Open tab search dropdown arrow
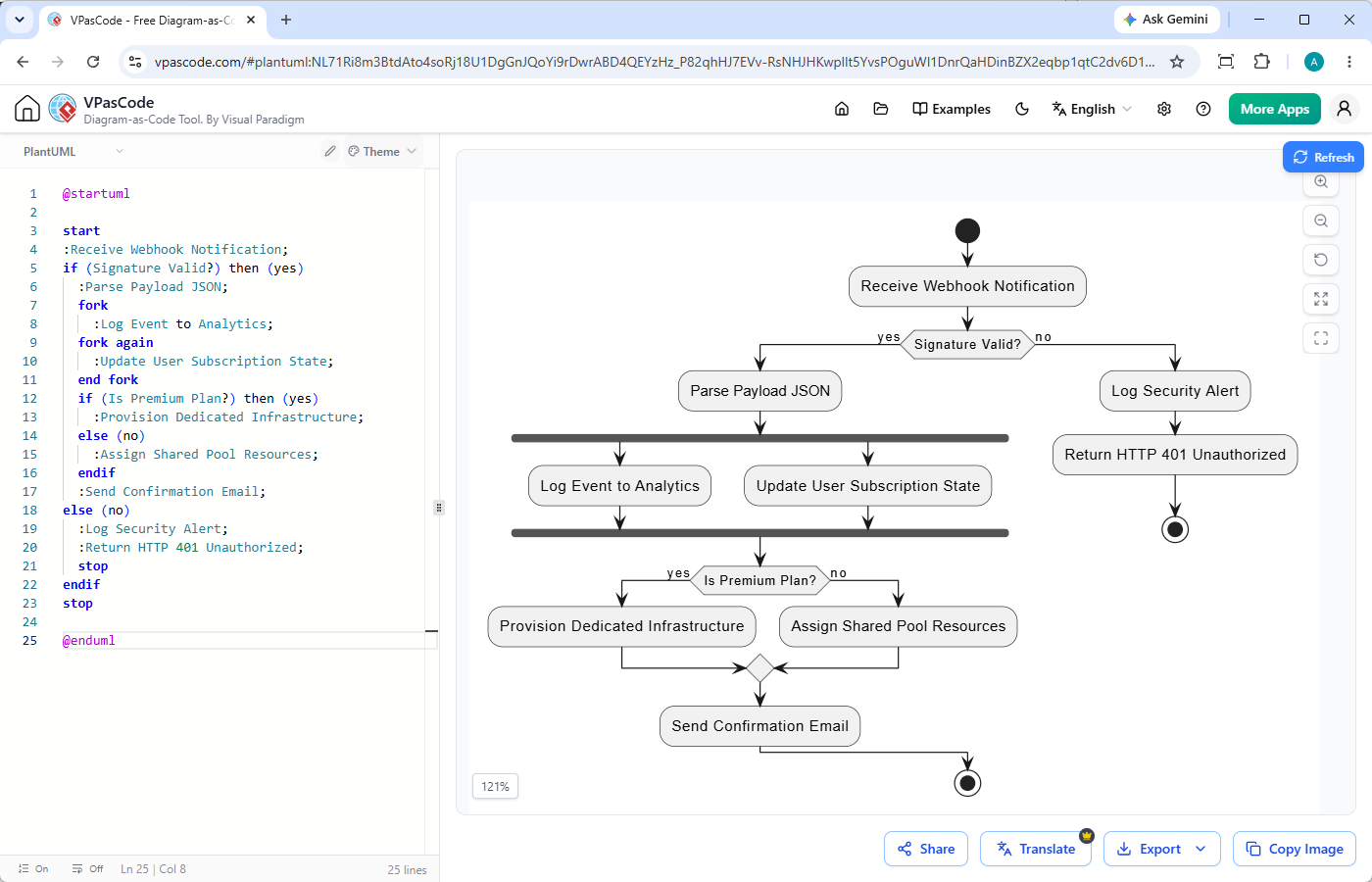The width and height of the screenshot is (1372, 882). (x=19, y=20)
